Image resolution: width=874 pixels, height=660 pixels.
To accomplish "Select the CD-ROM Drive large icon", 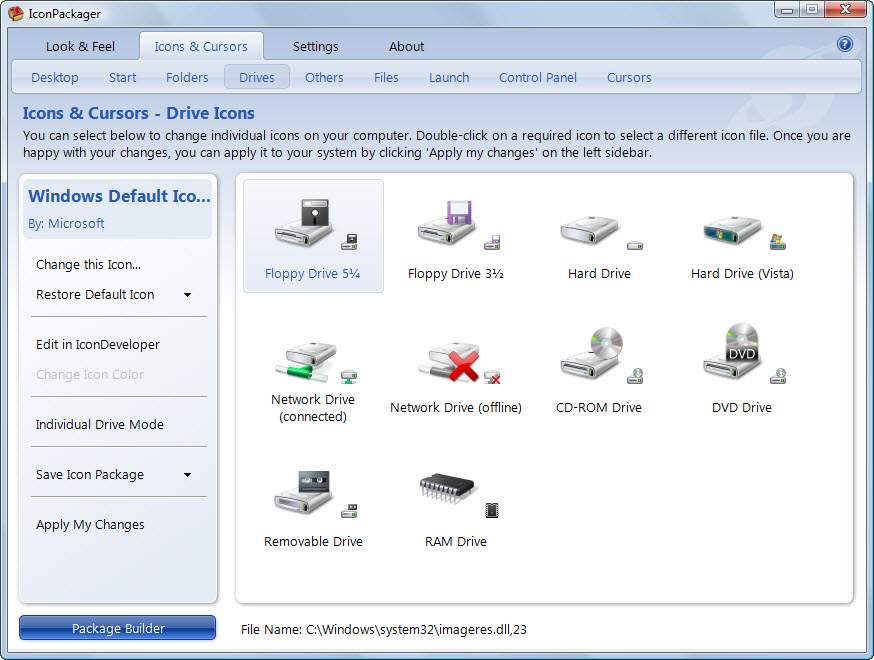I will (x=591, y=353).
